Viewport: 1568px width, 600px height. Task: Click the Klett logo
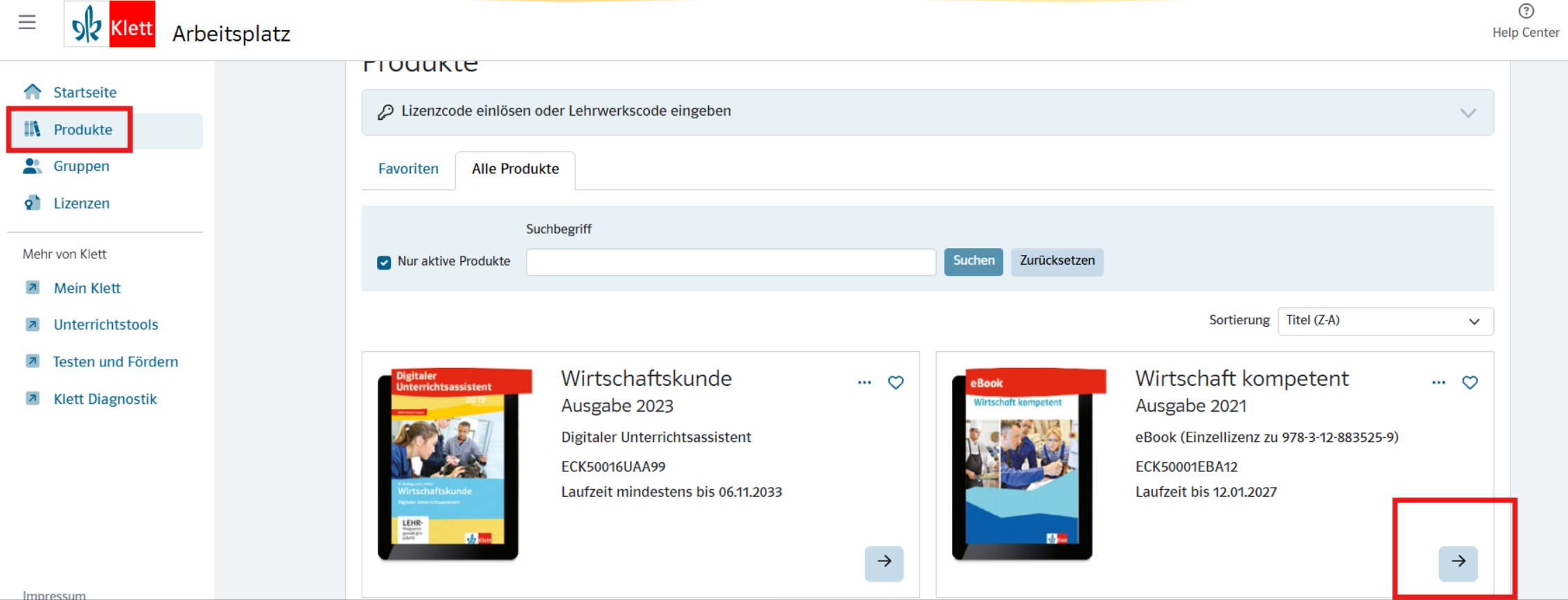point(109,25)
